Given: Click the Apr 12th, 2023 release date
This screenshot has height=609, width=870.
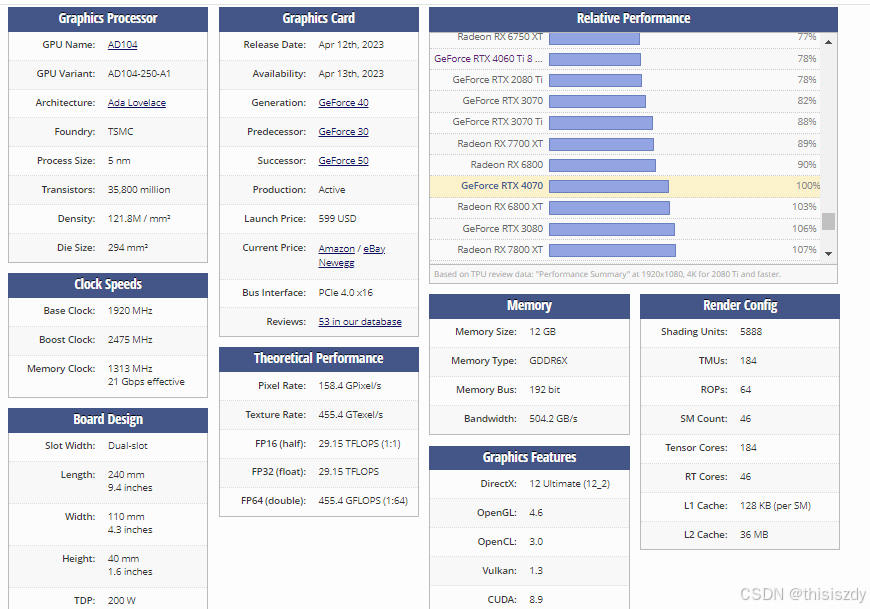Looking at the screenshot, I should point(351,45).
